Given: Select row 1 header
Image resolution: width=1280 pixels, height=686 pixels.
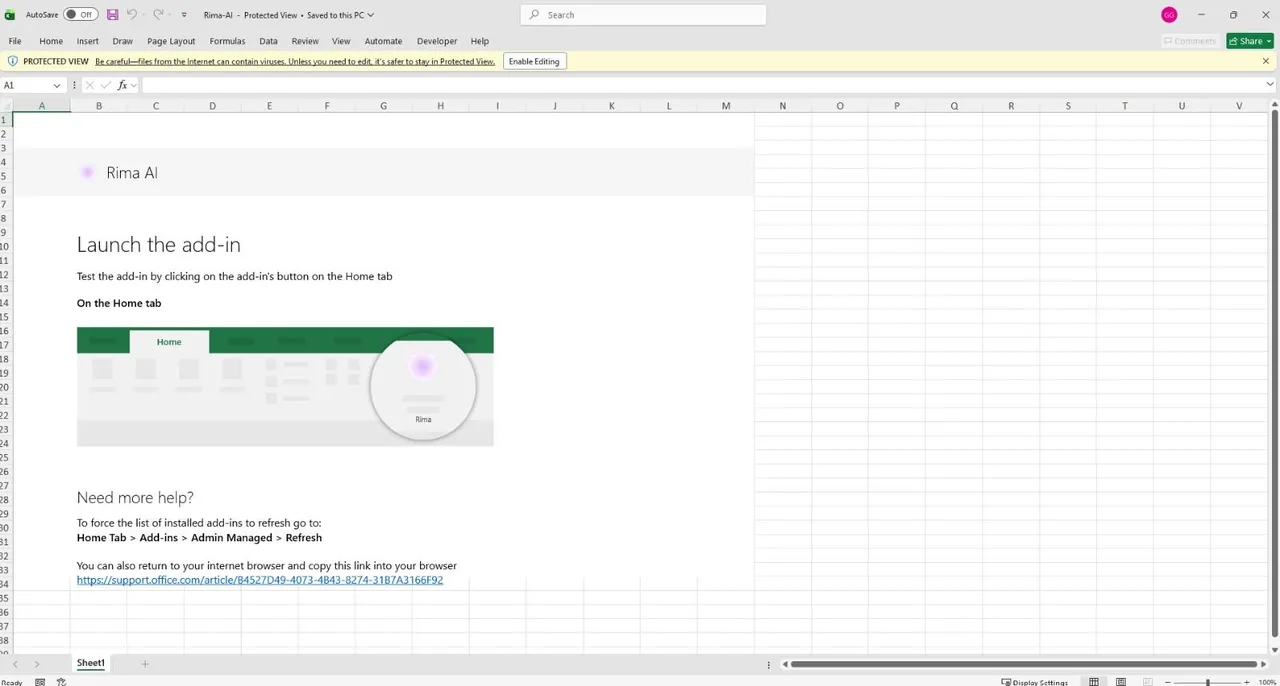Looking at the screenshot, I should click(x=5, y=120).
